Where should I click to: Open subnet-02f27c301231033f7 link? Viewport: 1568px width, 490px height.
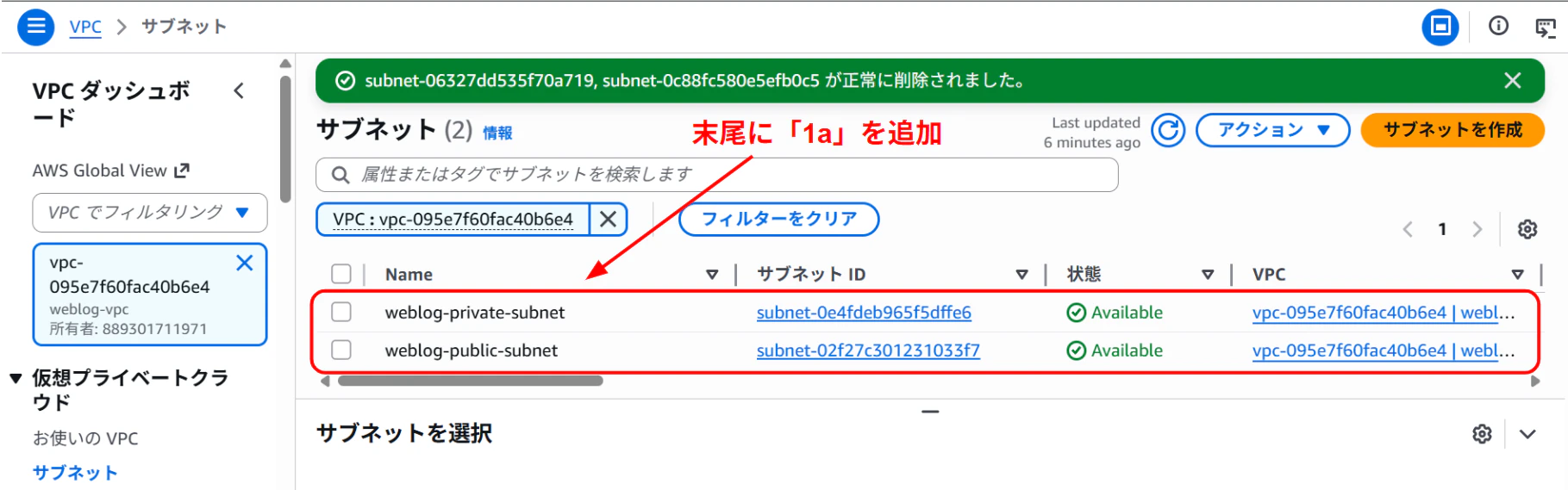pos(868,350)
